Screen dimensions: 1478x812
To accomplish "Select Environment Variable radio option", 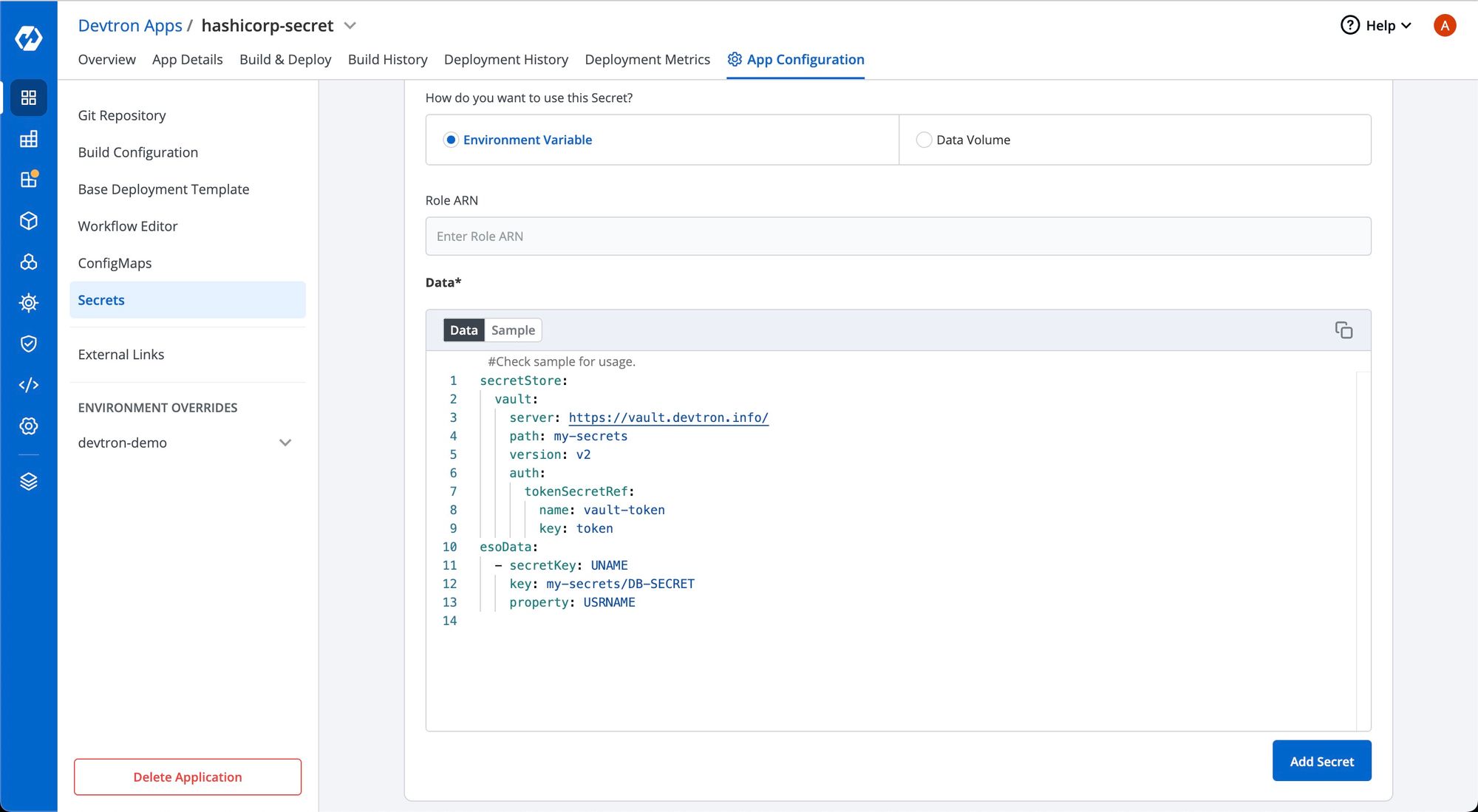I will click(x=451, y=140).
